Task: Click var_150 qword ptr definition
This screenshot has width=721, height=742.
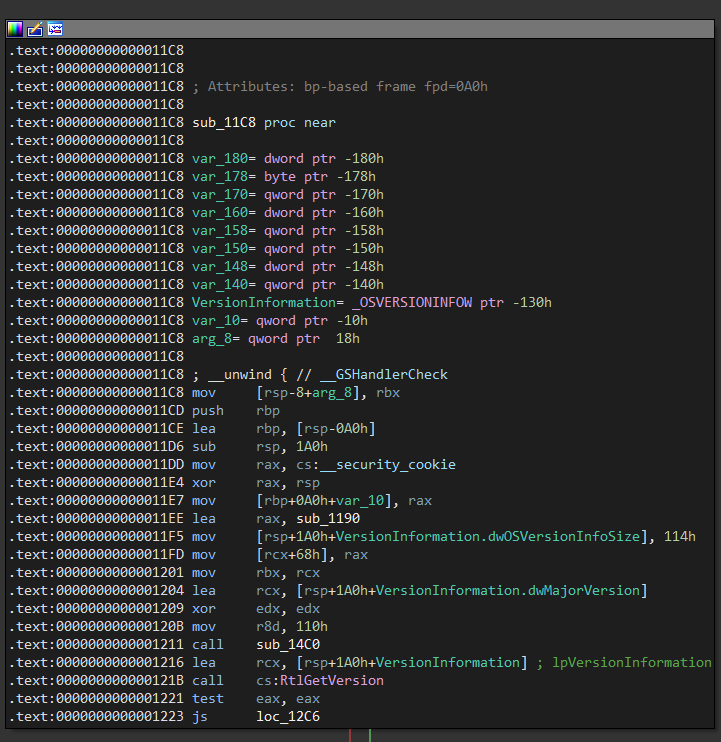Action: tap(288, 248)
